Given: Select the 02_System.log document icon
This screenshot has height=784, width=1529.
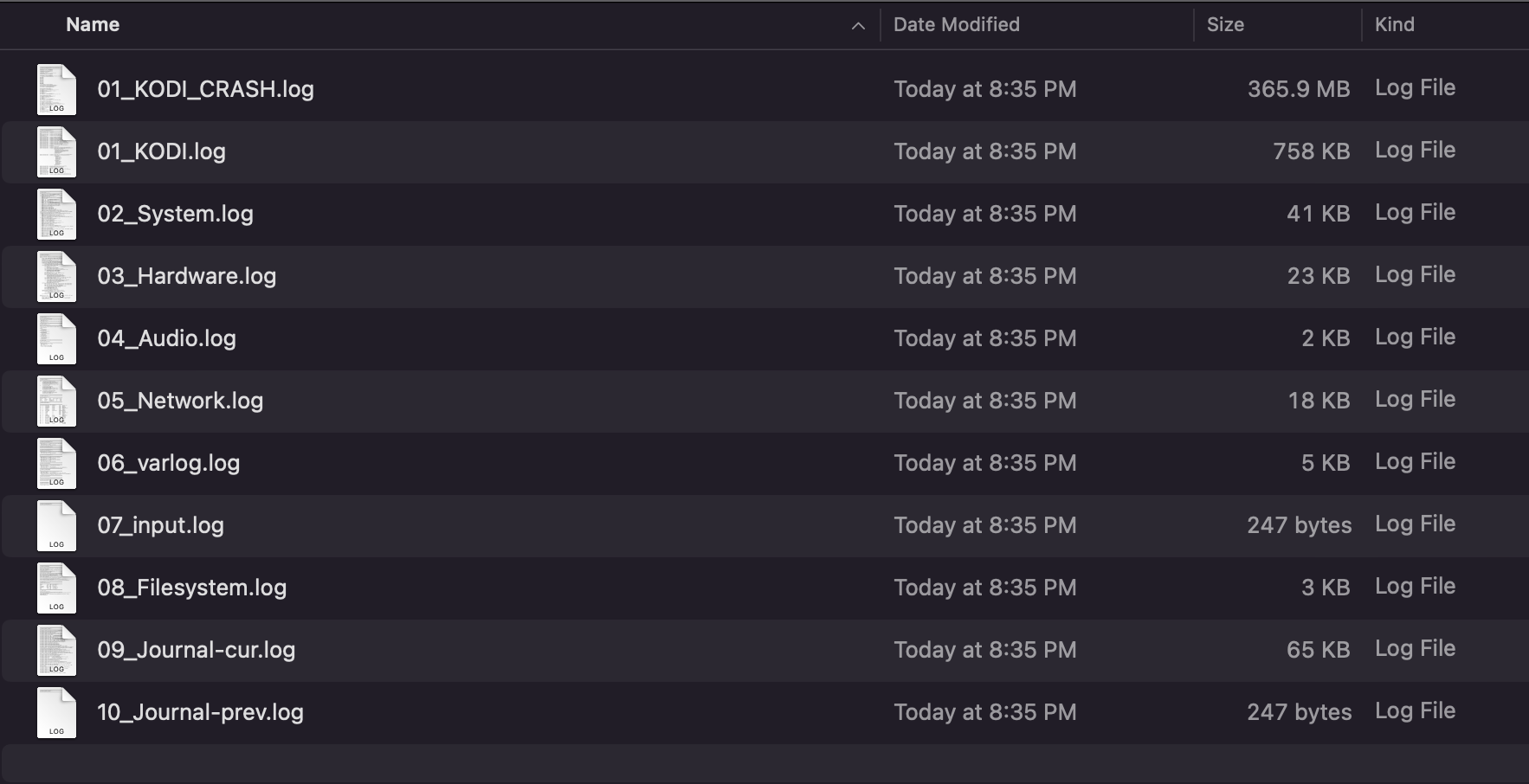Looking at the screenshot, I should click(x=56, y=215).
